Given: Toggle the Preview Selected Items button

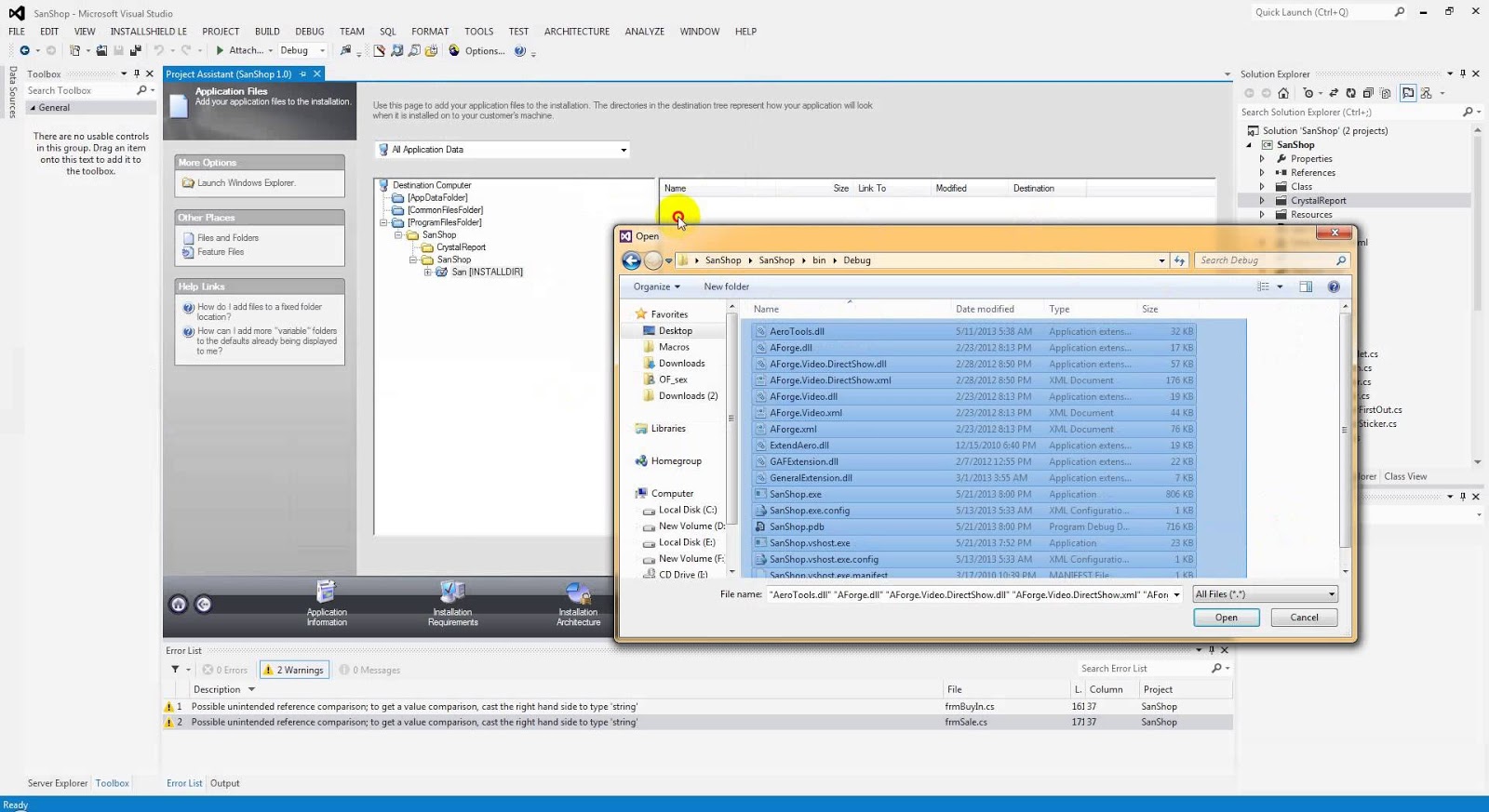Looking at the screenshot, I should click(1408, 93).
